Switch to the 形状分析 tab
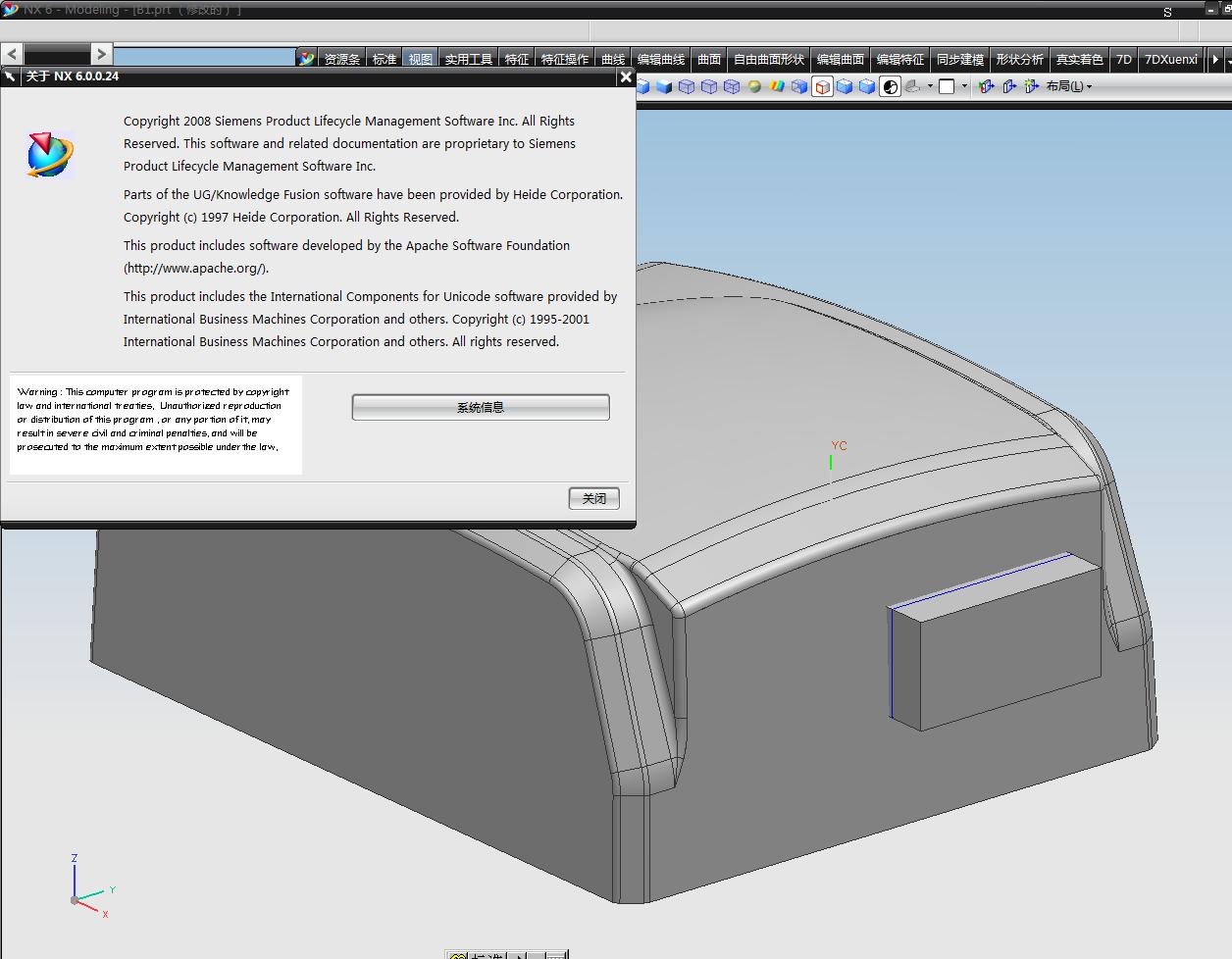1232x959 pixels. 1020,59
